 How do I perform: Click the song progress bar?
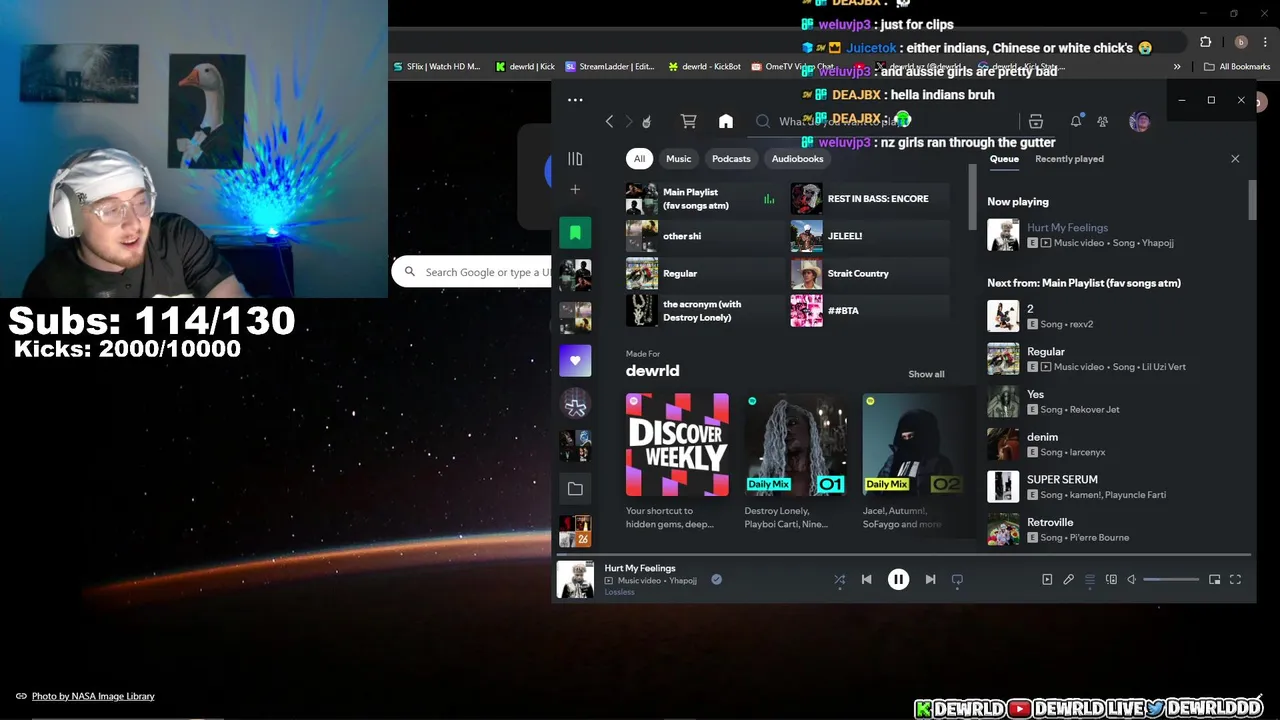click(903, 553)
